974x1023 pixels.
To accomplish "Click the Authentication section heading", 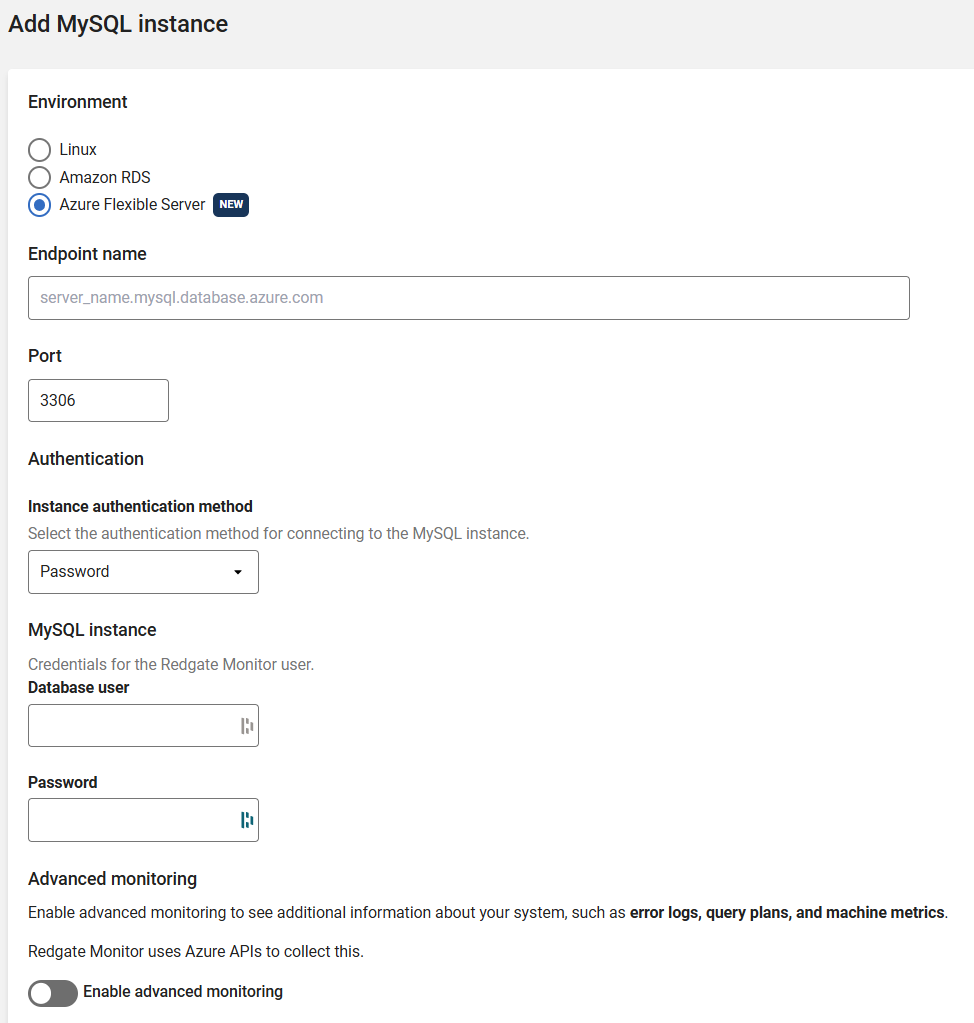I will (x=86, y=459).
